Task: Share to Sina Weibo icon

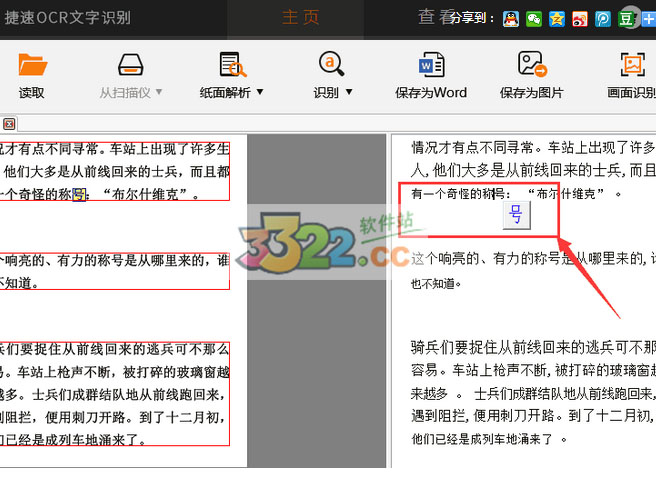Action: click(x=580, y=19)
